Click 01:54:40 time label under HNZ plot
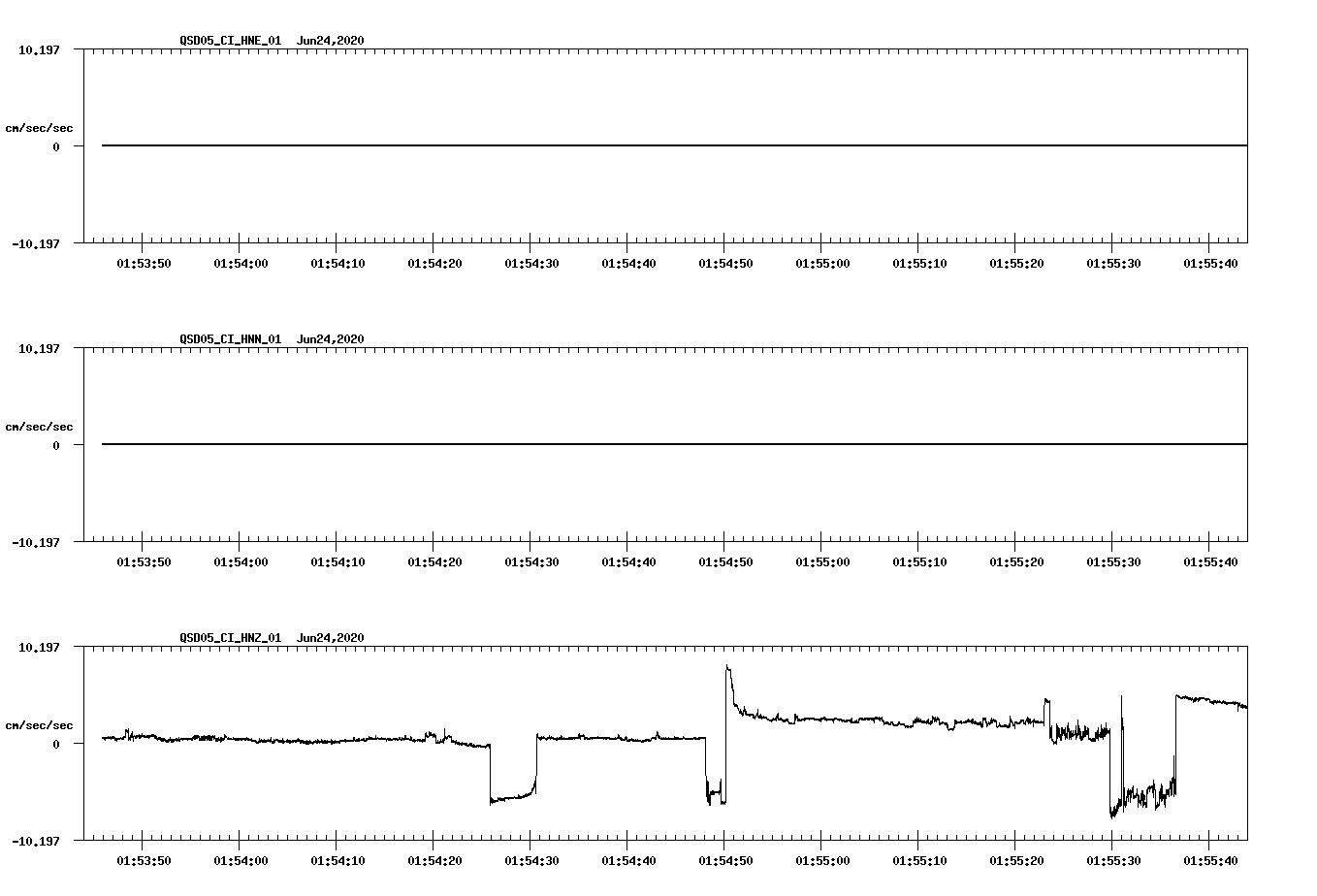 [628, 860]
